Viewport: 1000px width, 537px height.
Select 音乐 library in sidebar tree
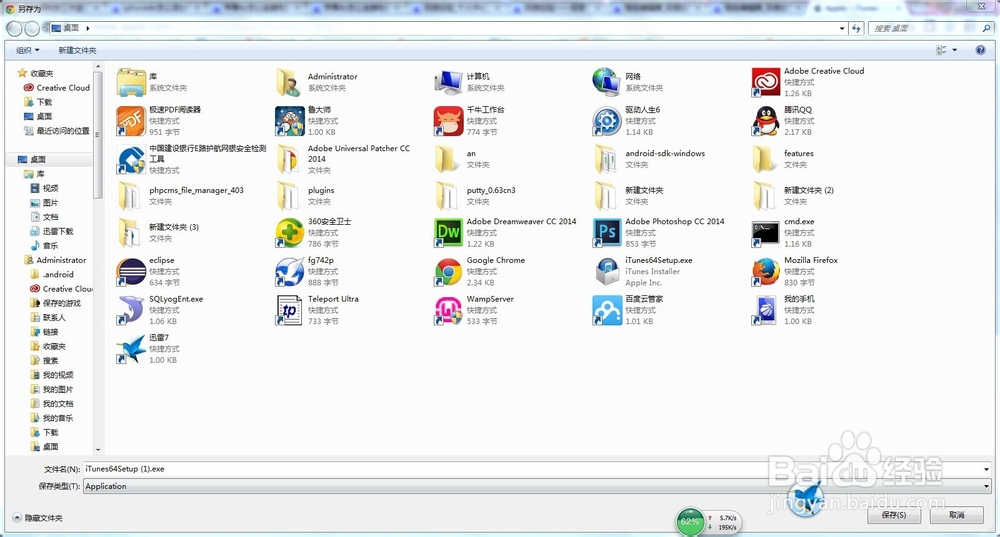coord(44,246)
